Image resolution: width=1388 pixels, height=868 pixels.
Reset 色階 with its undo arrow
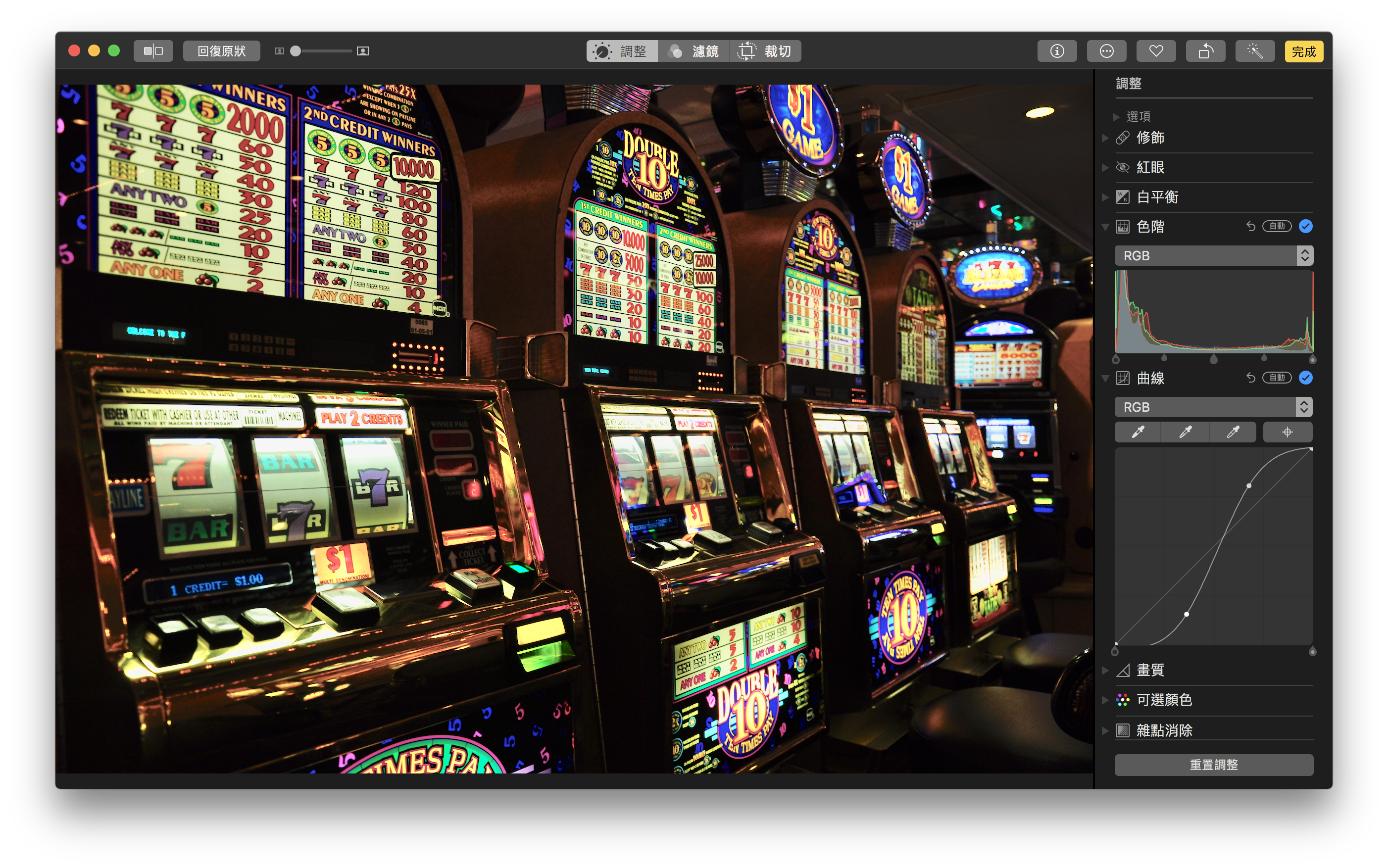tap(1250, 226)
